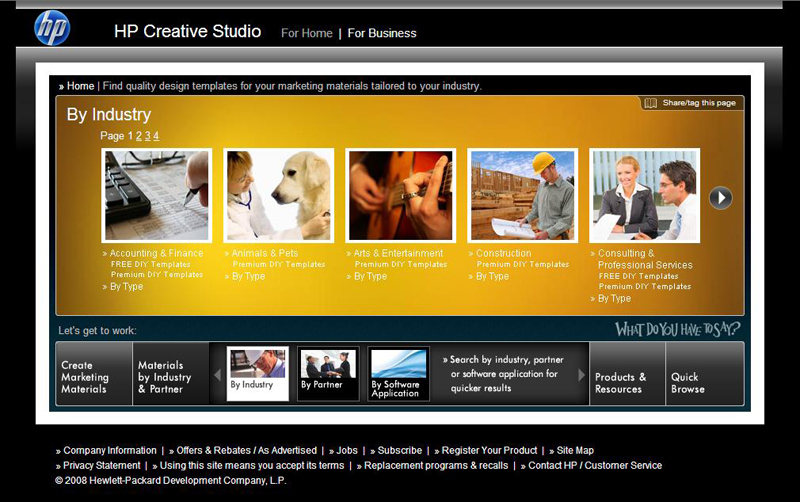
Task: Open Consulting & Professional Services link
Action: (x=645, y=259)
